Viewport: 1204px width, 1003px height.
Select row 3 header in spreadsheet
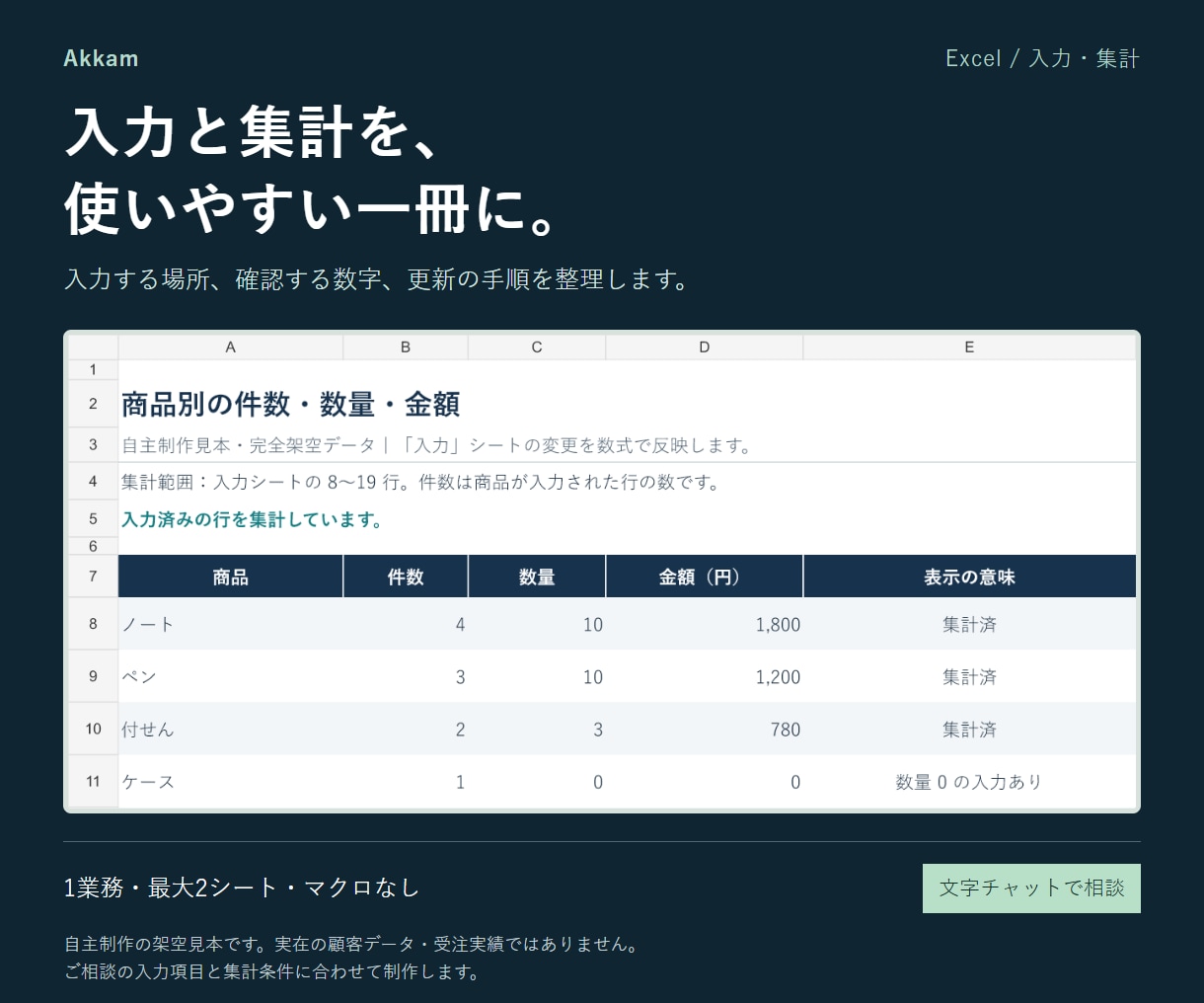[x=93, y=445]
